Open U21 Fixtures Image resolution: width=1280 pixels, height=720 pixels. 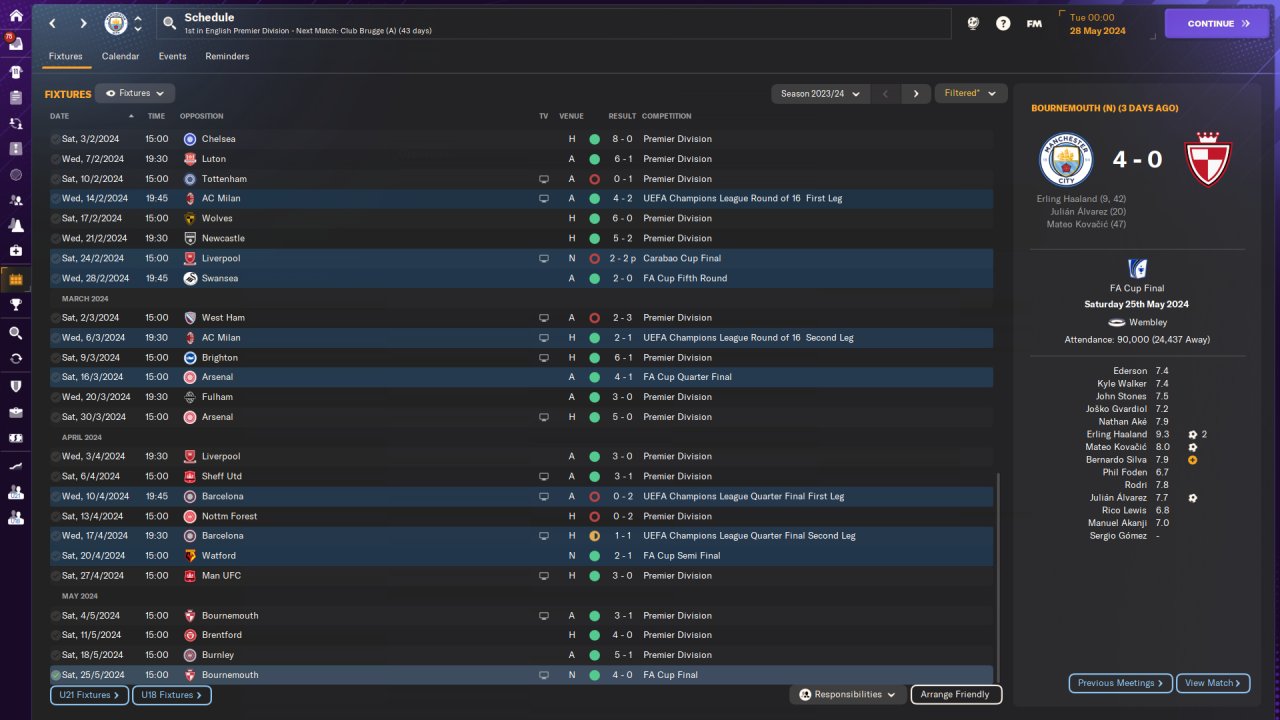click(89, 694)
